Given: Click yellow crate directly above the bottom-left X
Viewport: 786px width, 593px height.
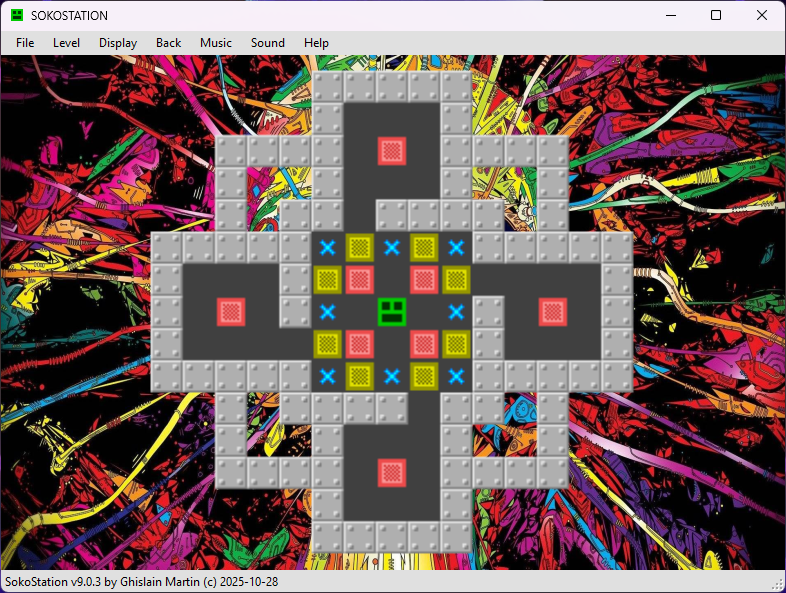Looking at the screenshot, I should click(327, 344).
